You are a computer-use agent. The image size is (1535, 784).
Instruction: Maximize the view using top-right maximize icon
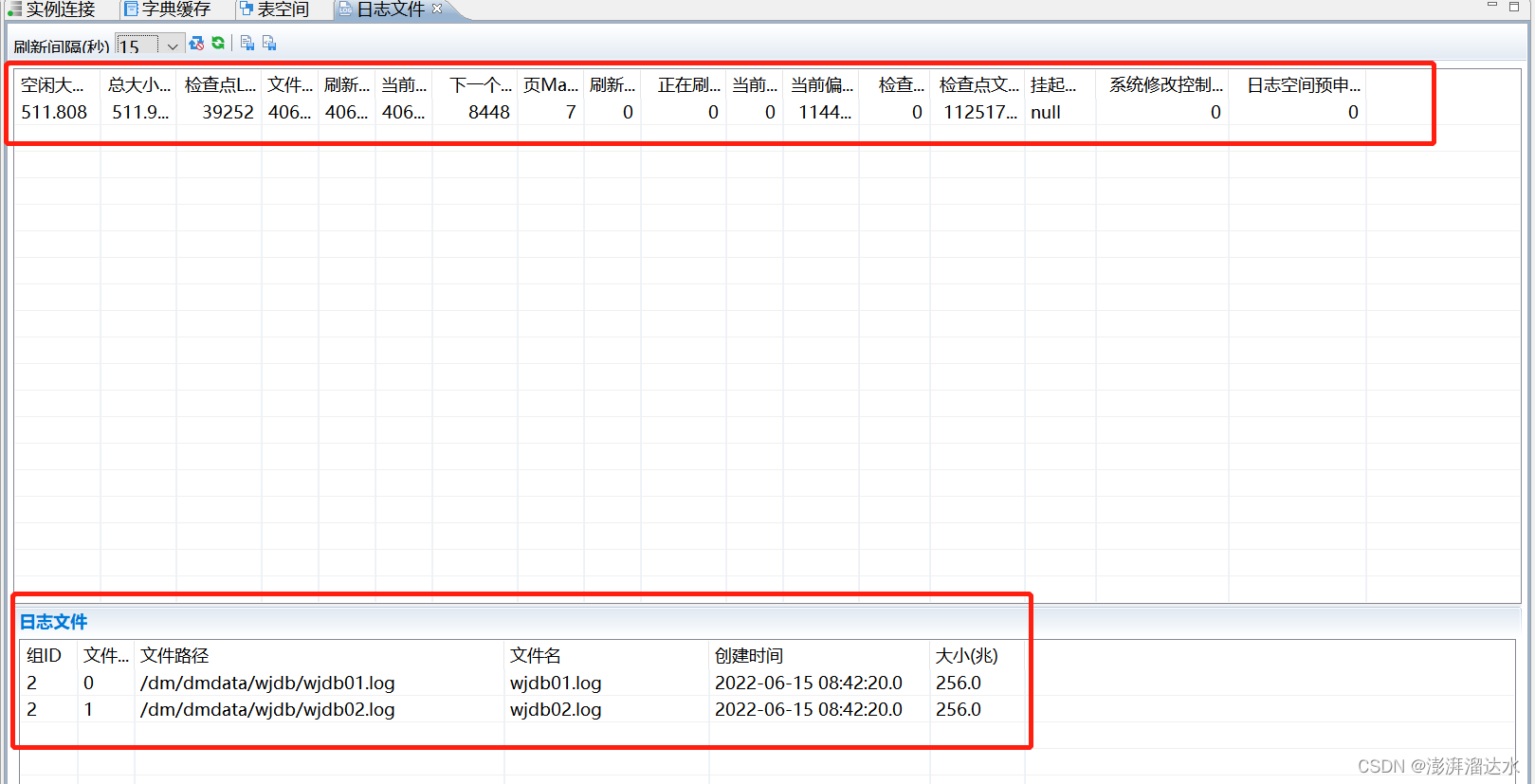[x=1514, y=6]
